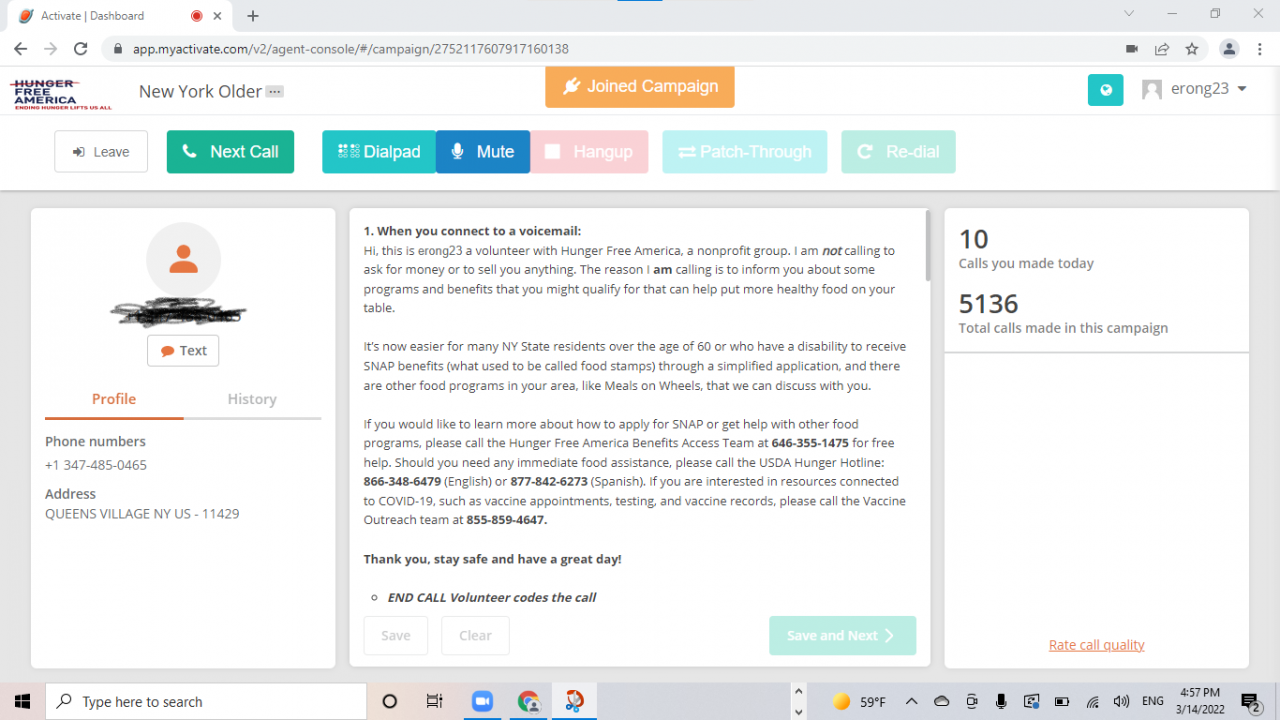The image size is (1280, 720).
Task: Click the erong23 avatar image
Action: tap(1152, 90)
